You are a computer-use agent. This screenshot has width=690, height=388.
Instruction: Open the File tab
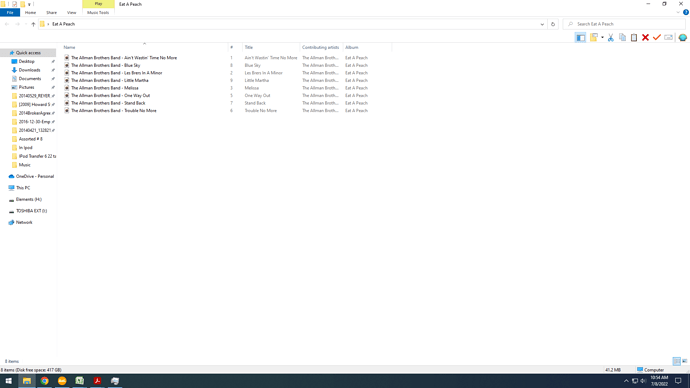pos(10,13)
